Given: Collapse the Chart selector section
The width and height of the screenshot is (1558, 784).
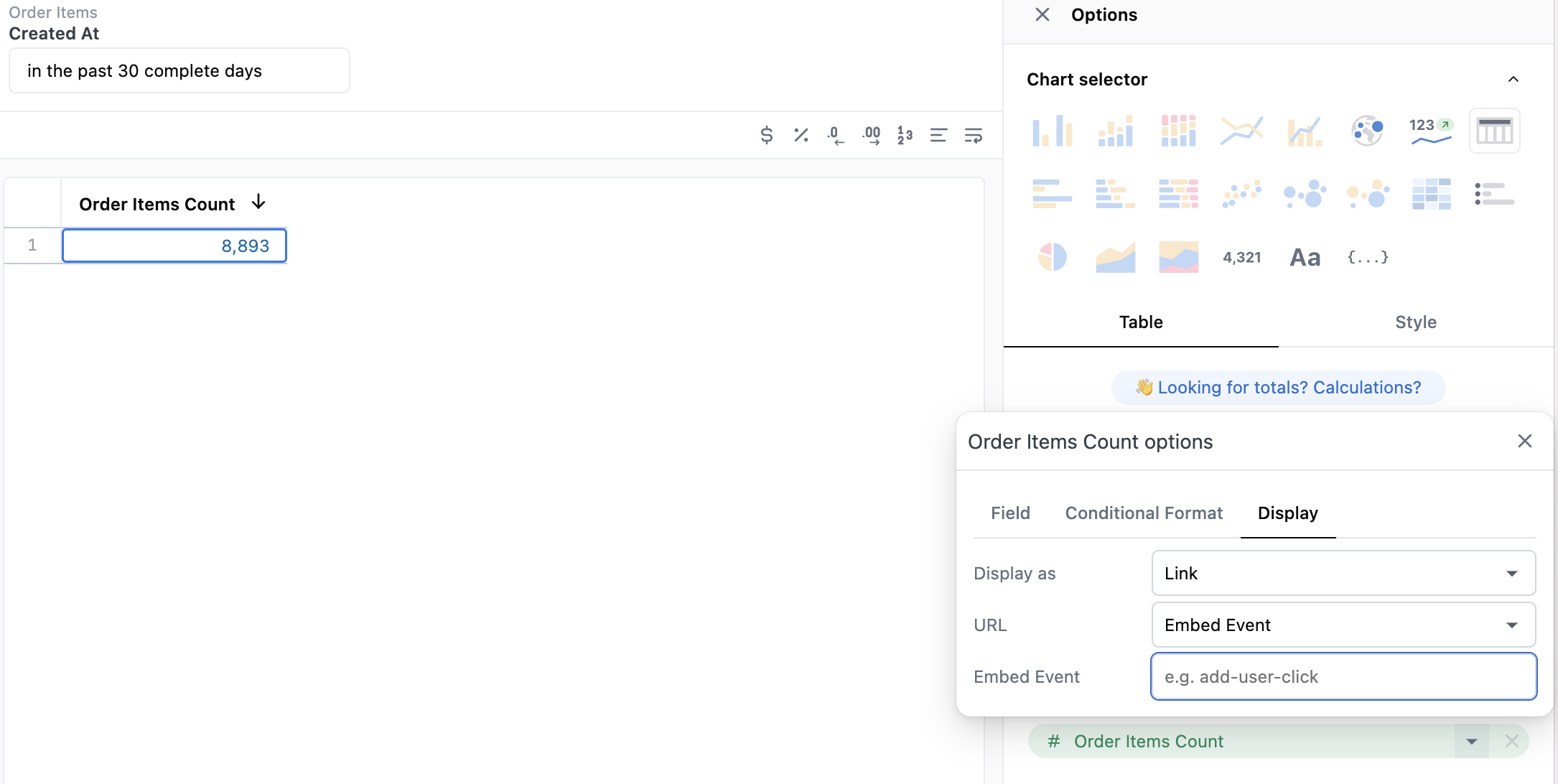Looking at the screenshot, I should point(1513,79).
